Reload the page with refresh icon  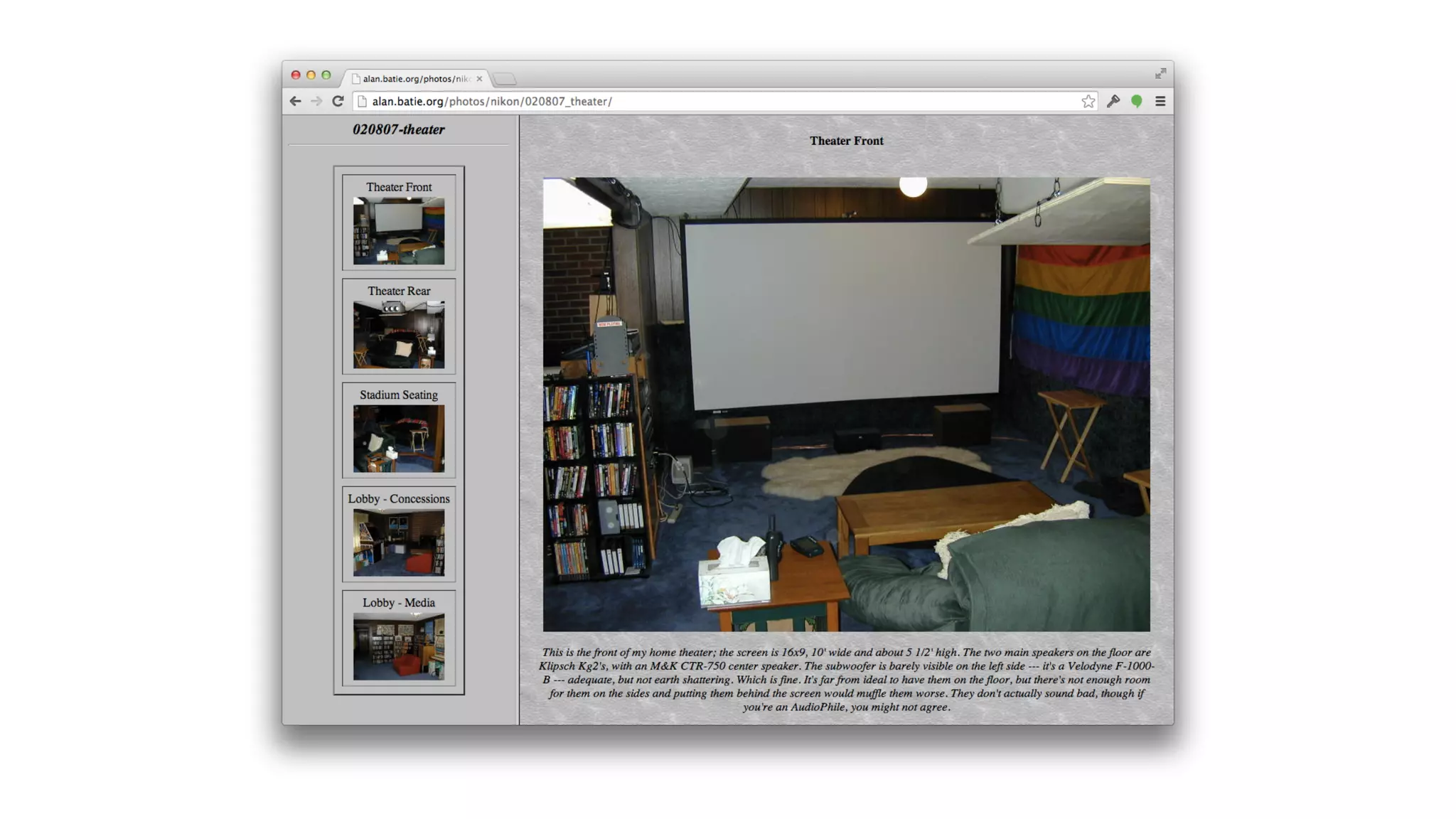pyautogui.click(x=338, y=102)
